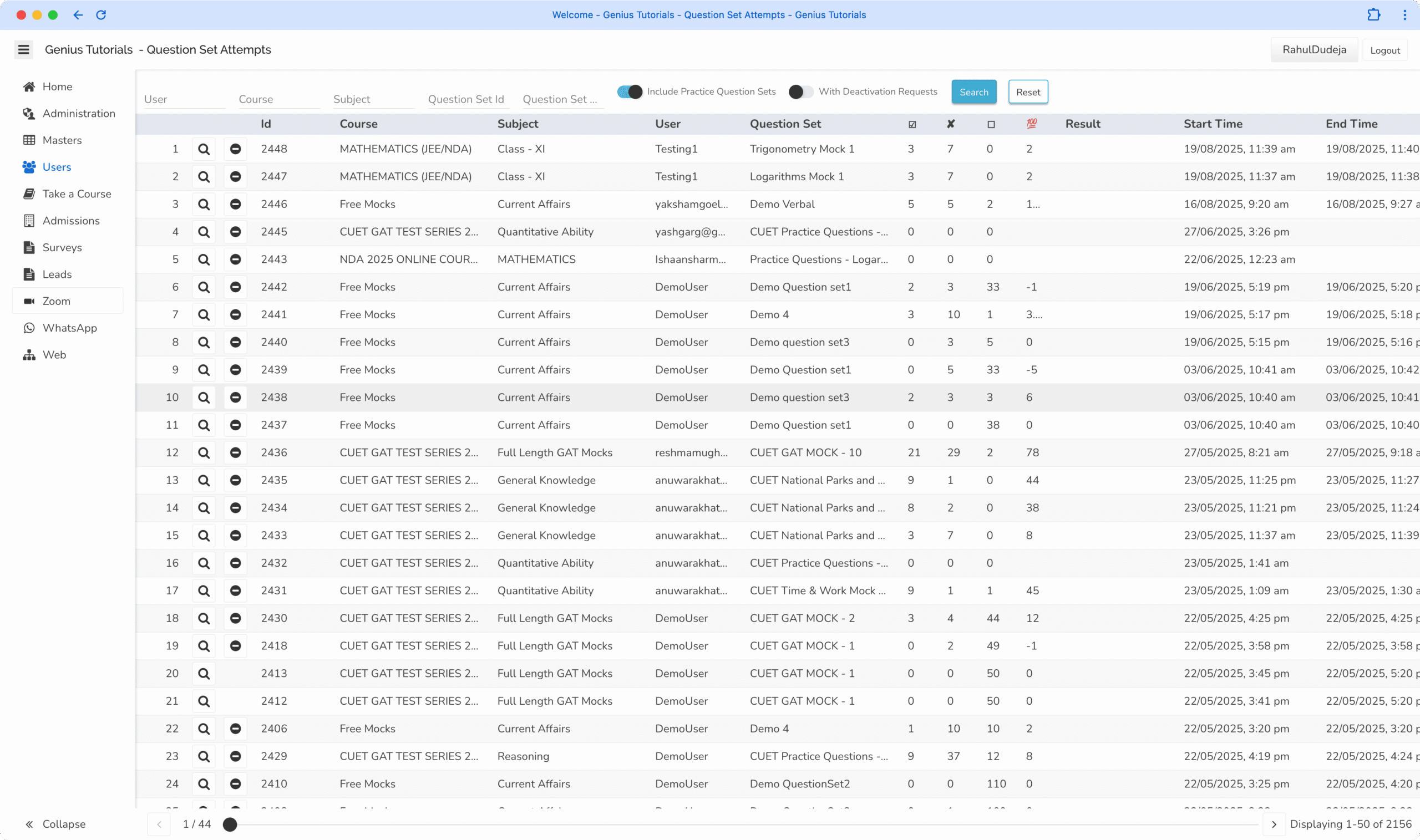
Task: Click the Question Set Id filter field
Action: click(x=466, y=99)
